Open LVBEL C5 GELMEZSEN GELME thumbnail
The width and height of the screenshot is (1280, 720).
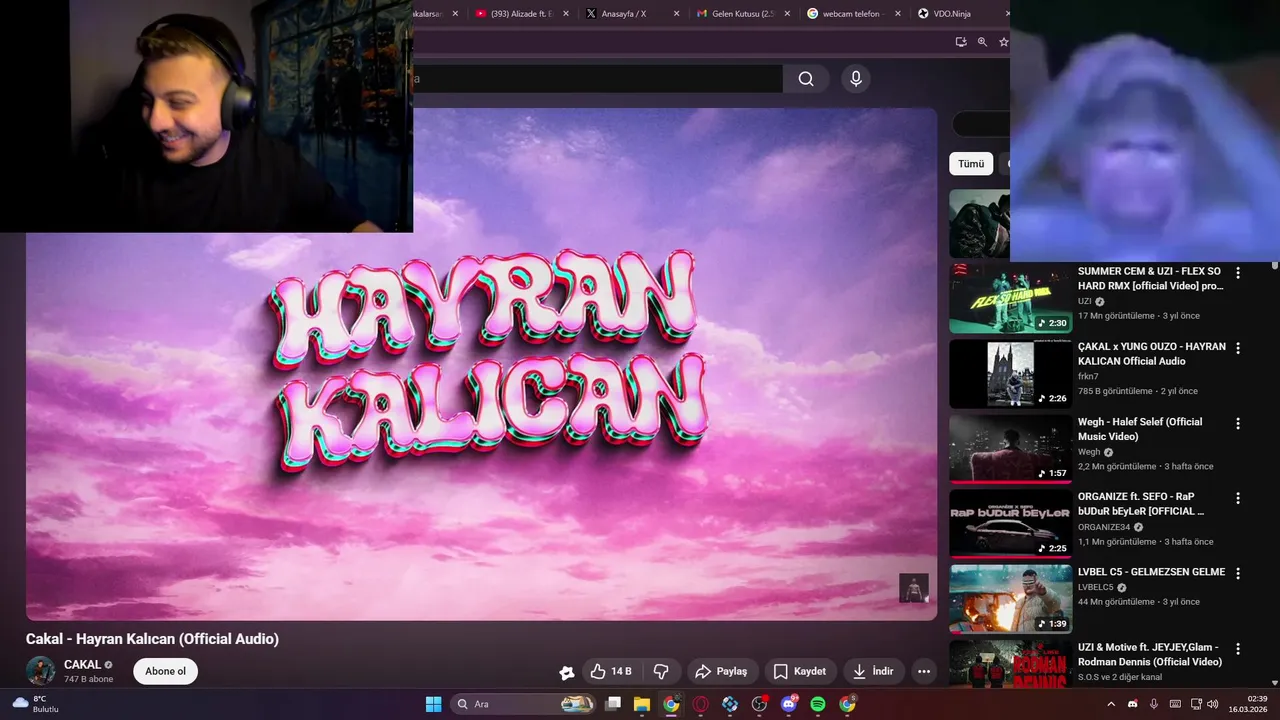1010,599
